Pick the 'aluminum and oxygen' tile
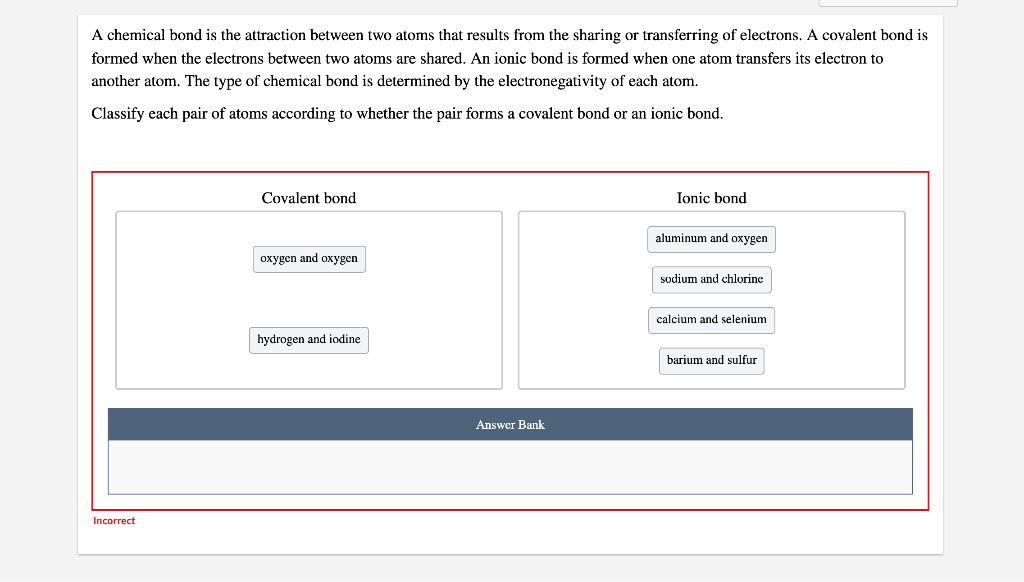 (x=712, y=239)
